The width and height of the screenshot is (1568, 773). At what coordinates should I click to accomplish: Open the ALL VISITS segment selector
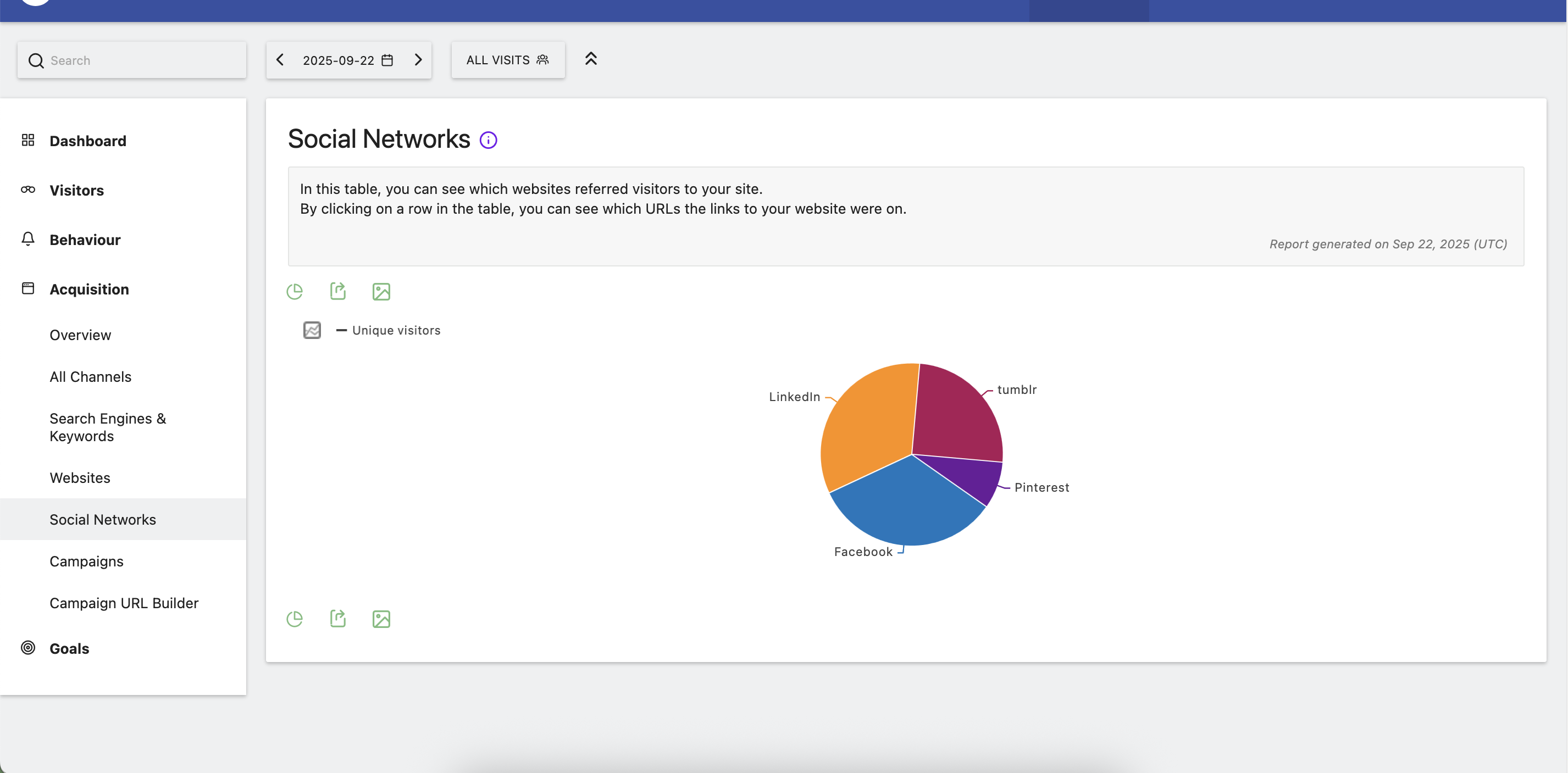[x=508, y=60]
